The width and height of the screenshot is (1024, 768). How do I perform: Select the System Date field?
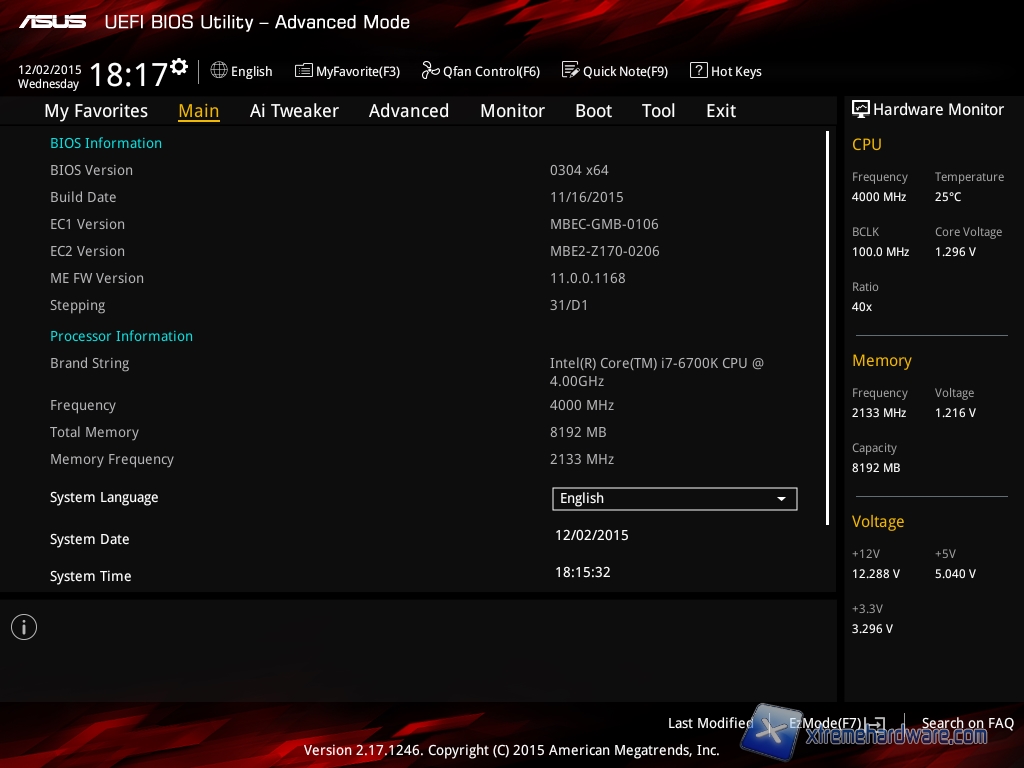pos(592,535)
